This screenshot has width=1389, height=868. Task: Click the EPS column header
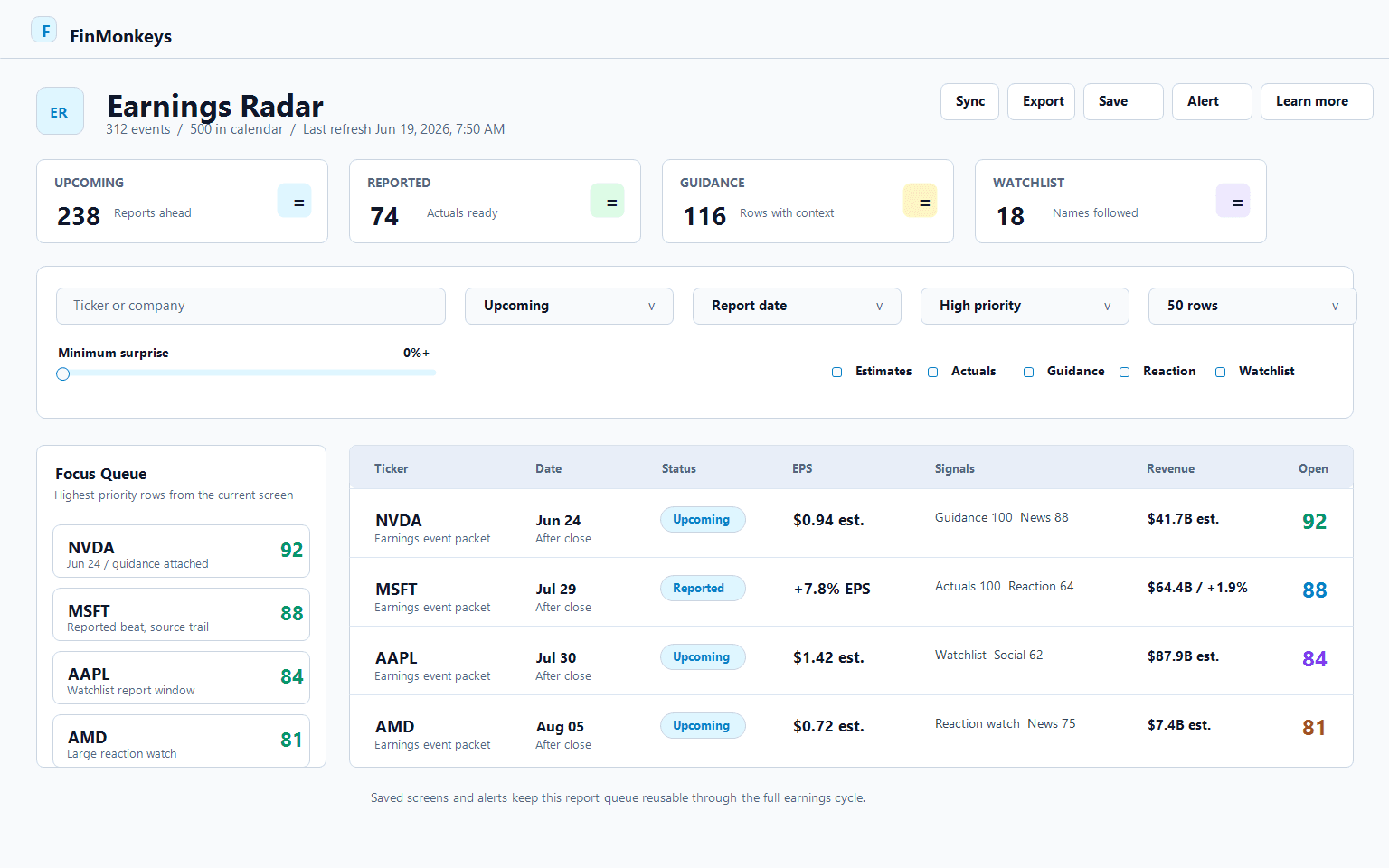pyautogui.click(x=802, y=468)
